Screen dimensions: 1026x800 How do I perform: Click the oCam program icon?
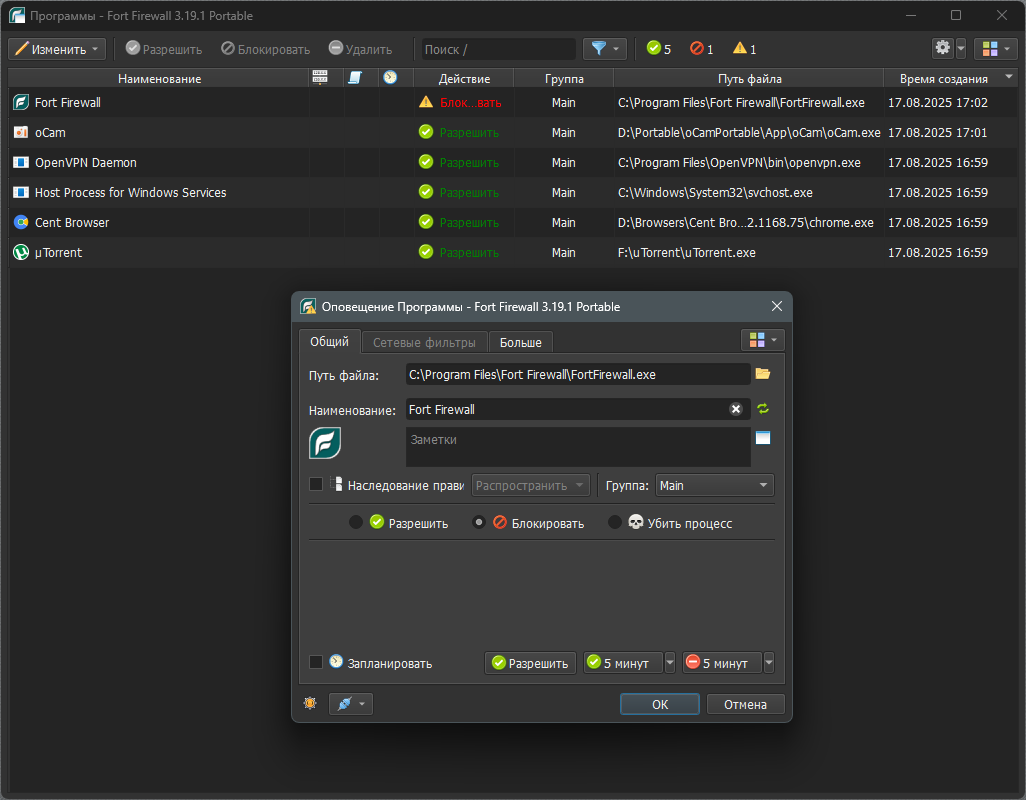pyautogui.click(x=21, y=132)
